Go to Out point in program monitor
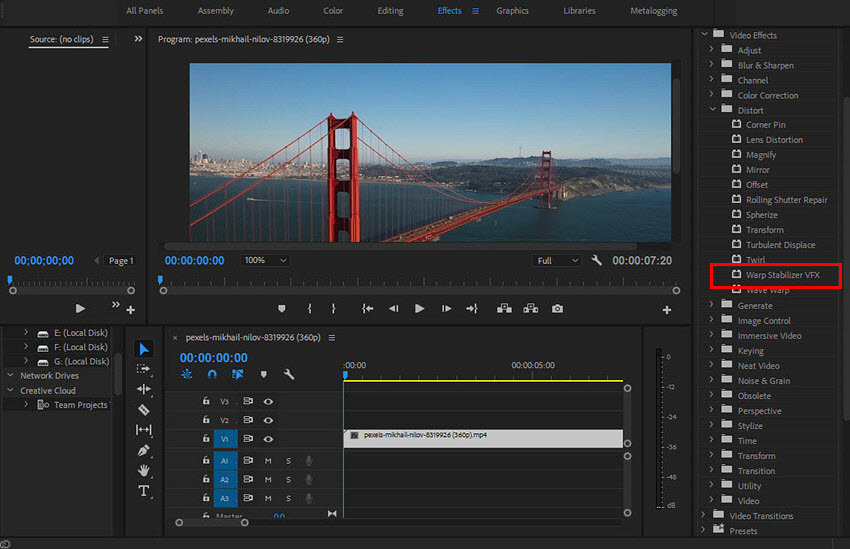850x549 pixels. (x=472, y=308)
